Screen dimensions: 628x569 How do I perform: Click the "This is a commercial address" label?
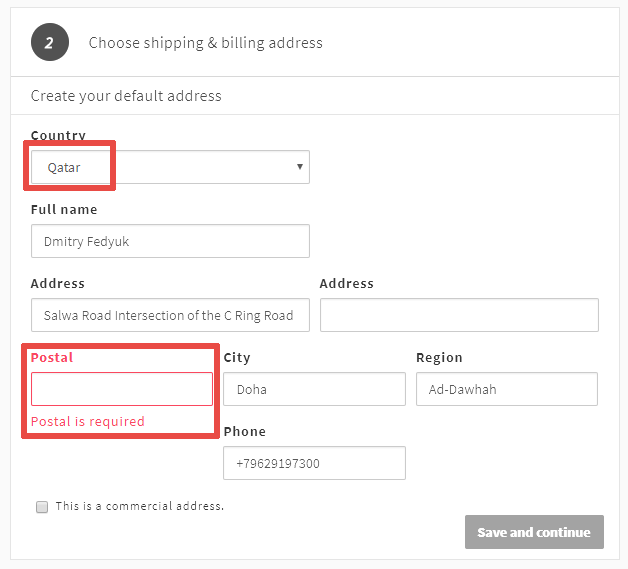click(x=140, y=506)
